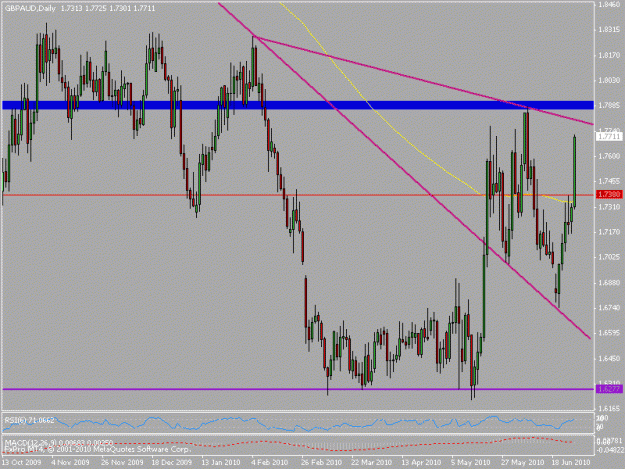Click the 27 May 2010 date label
This screenshot has width=625, height=469.
523,463
